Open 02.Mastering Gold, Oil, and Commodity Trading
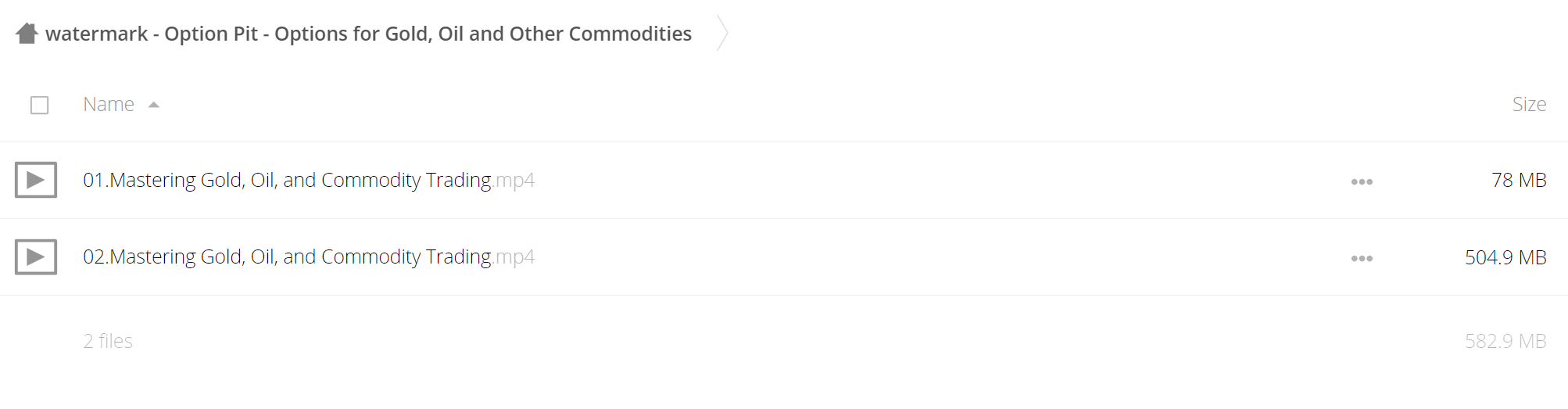The image size is (1568, 409). (287, 257)
